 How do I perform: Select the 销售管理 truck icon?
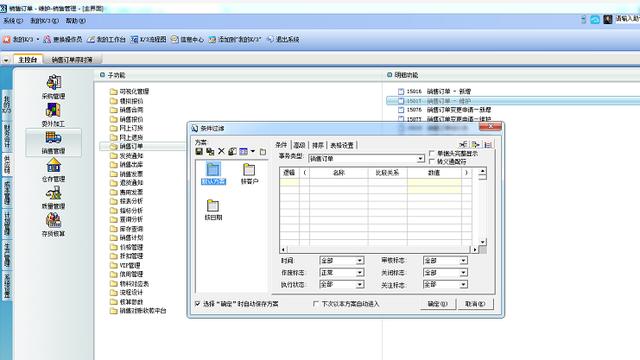tap(53, 138)
